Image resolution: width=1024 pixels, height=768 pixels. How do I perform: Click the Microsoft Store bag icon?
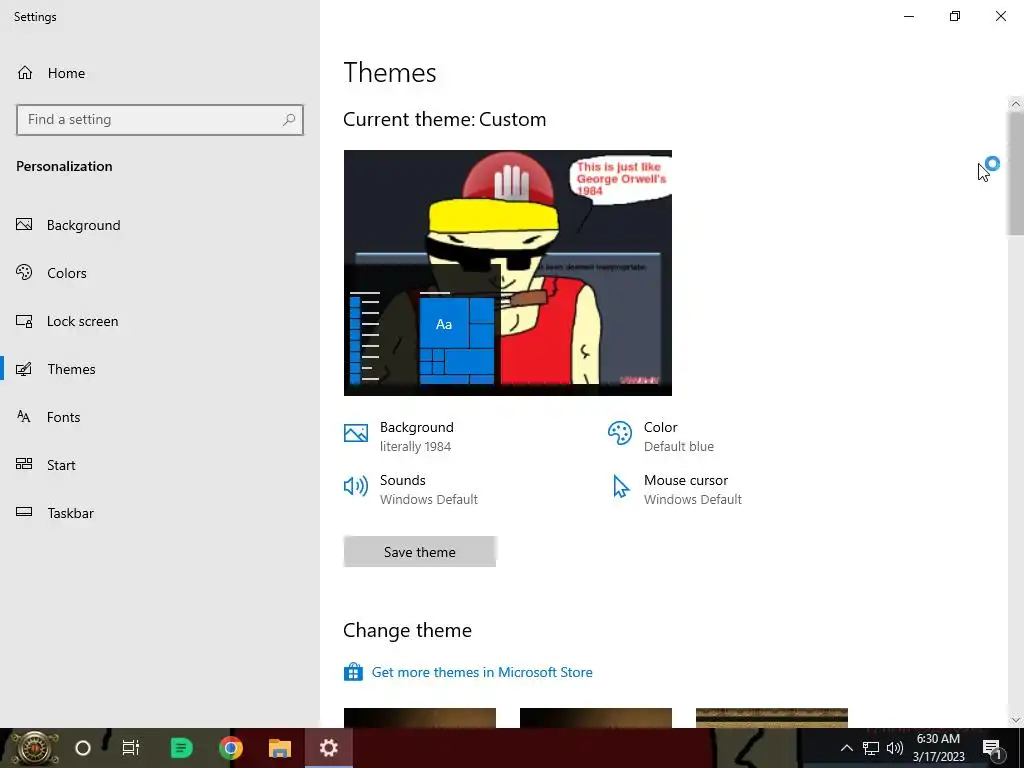tap(353, 672)
